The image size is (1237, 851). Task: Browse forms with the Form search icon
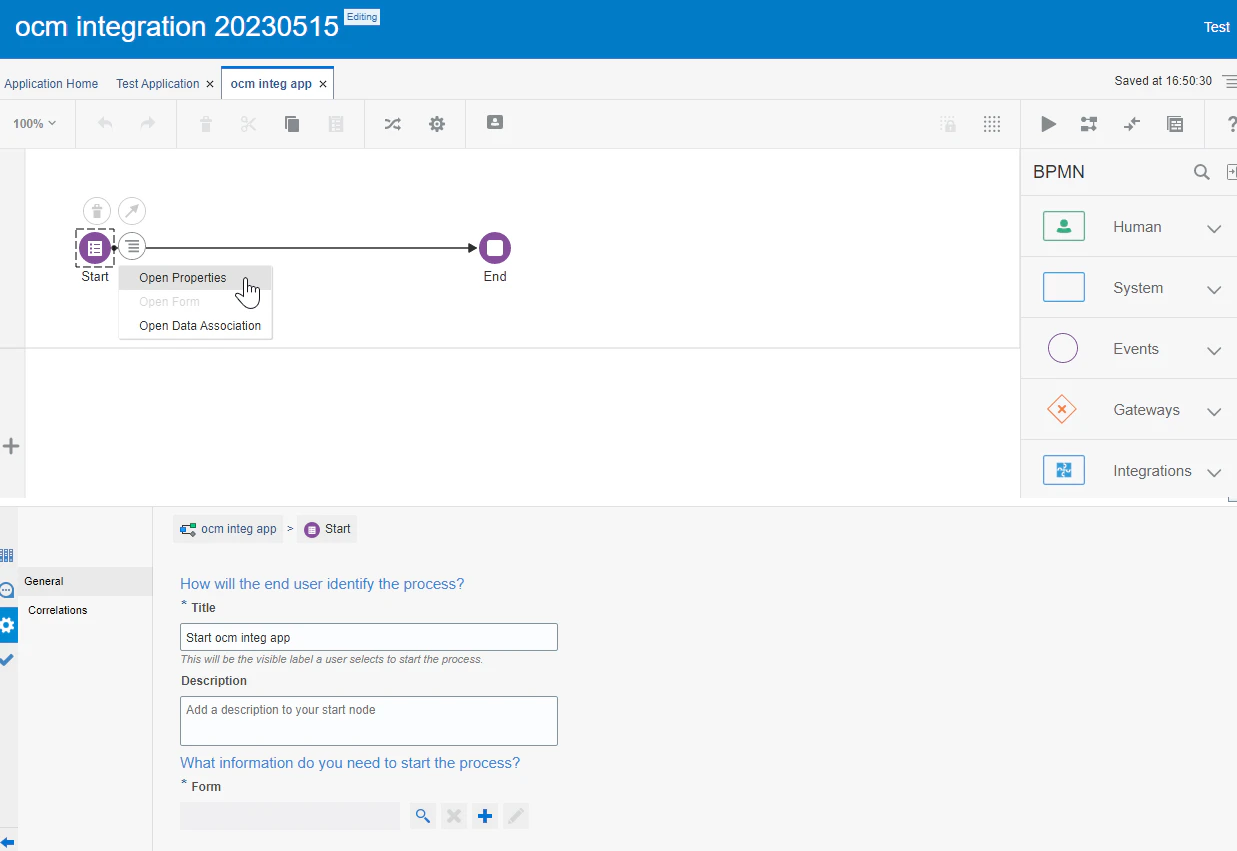[423, 816]
